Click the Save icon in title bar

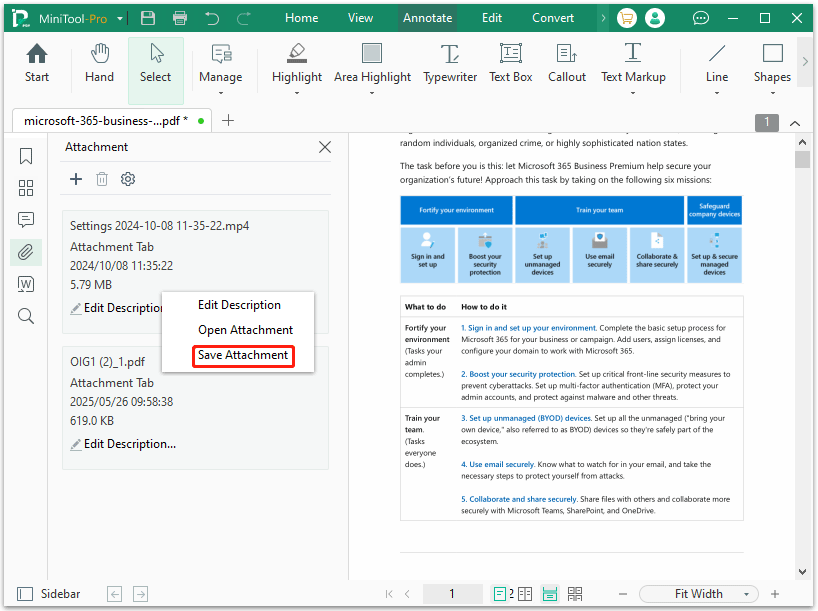coord(148,18)
